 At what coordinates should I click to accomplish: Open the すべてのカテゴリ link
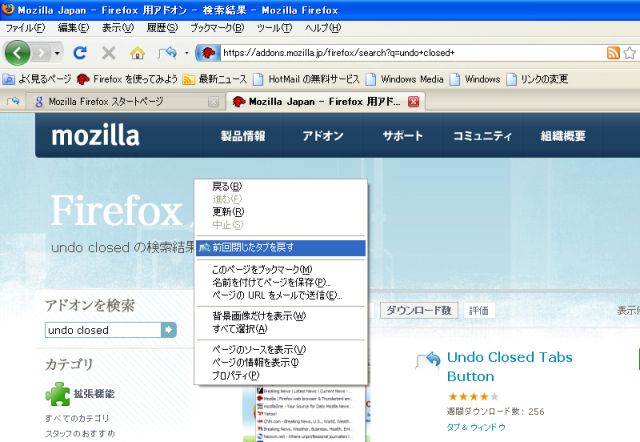point(77,418)
